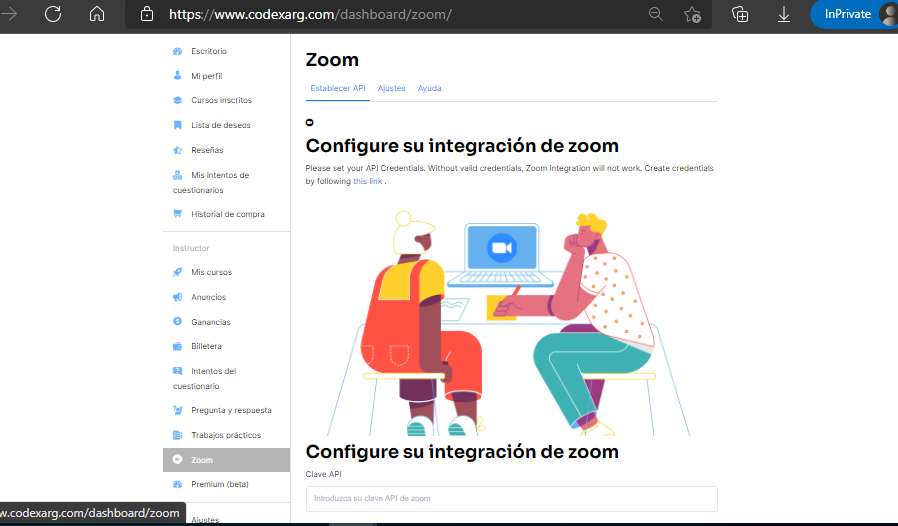Switch to the Ajustes tab
This screenshot has height=526, width=898.
click(x=392, y=88)
